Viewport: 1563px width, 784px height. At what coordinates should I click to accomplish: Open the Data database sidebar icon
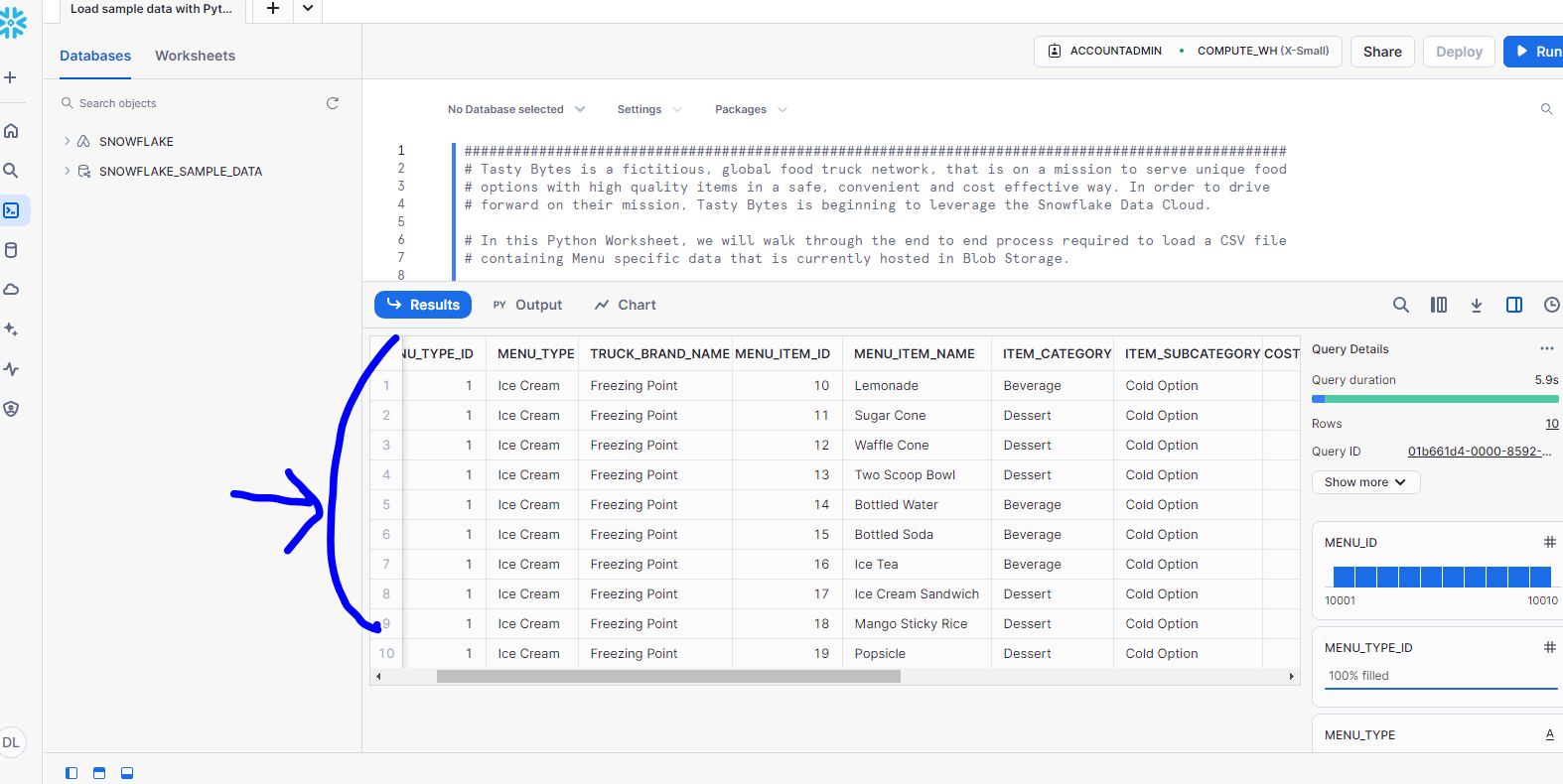point(11,250)
